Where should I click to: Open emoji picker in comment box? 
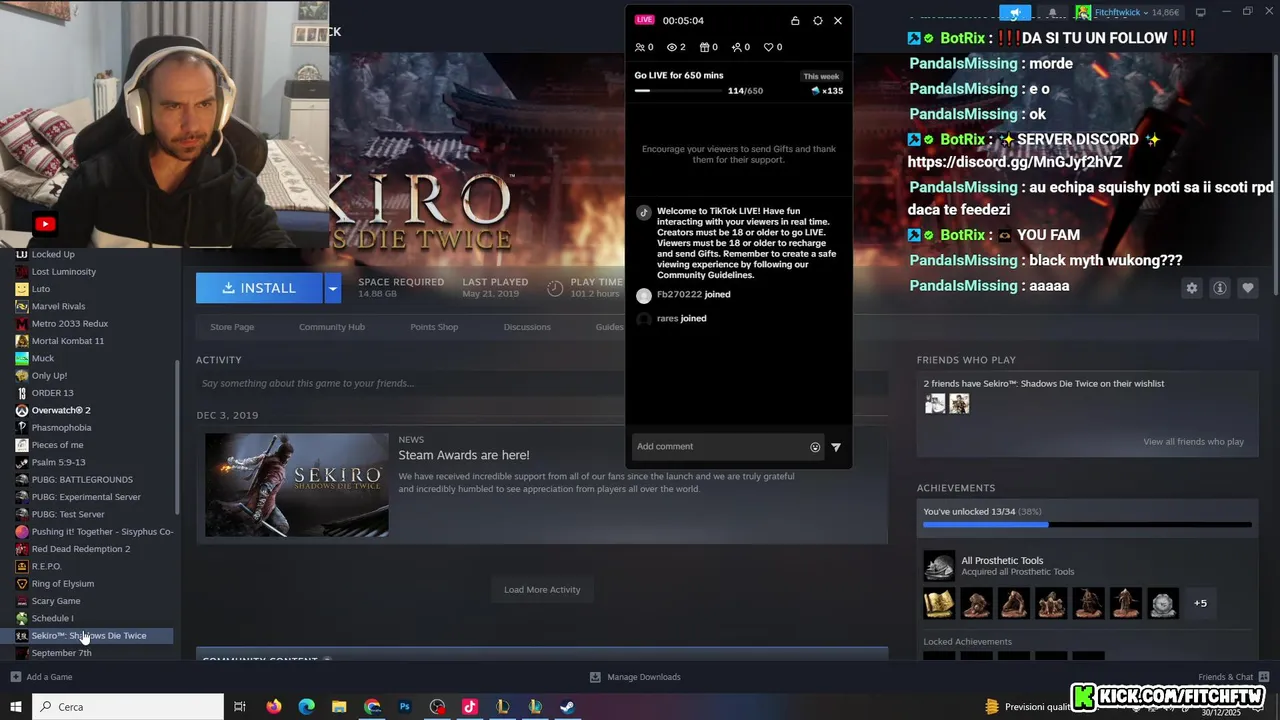click(x=815, y=447)
